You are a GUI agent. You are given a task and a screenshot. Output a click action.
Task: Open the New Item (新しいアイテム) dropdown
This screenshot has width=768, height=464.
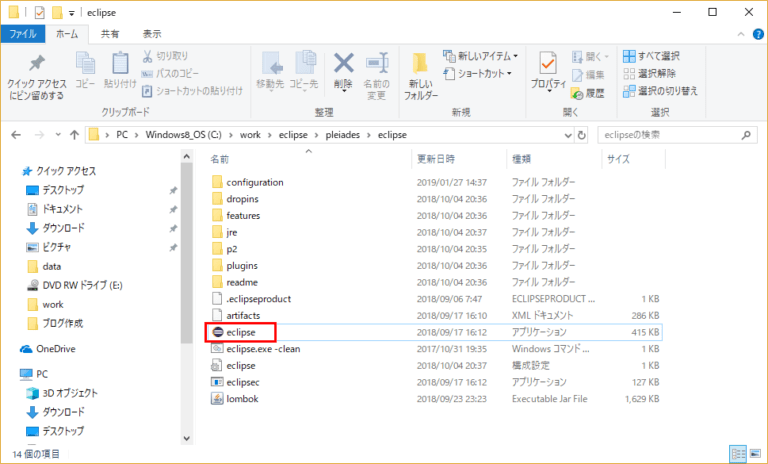click(x=483, y=56)
